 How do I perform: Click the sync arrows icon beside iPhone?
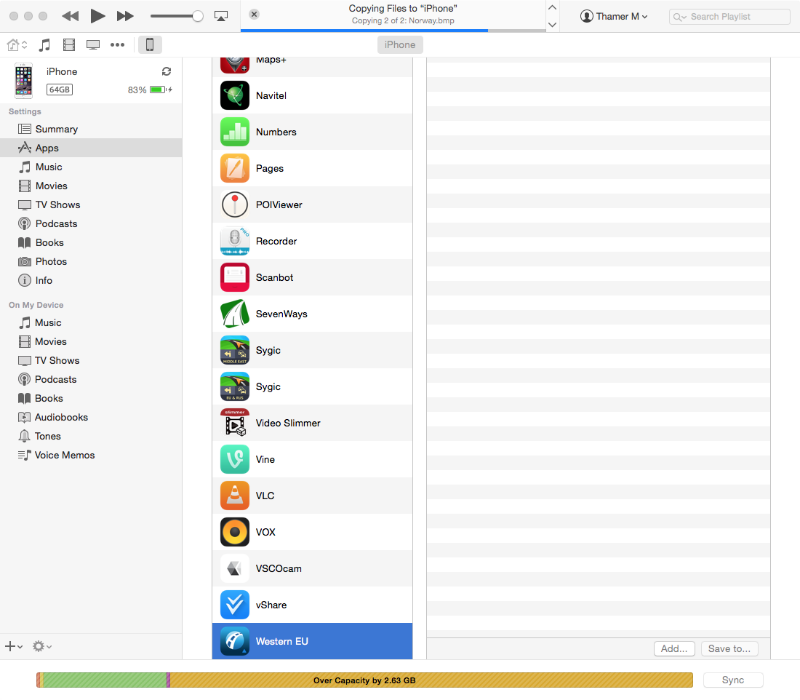tap(166, 71)
